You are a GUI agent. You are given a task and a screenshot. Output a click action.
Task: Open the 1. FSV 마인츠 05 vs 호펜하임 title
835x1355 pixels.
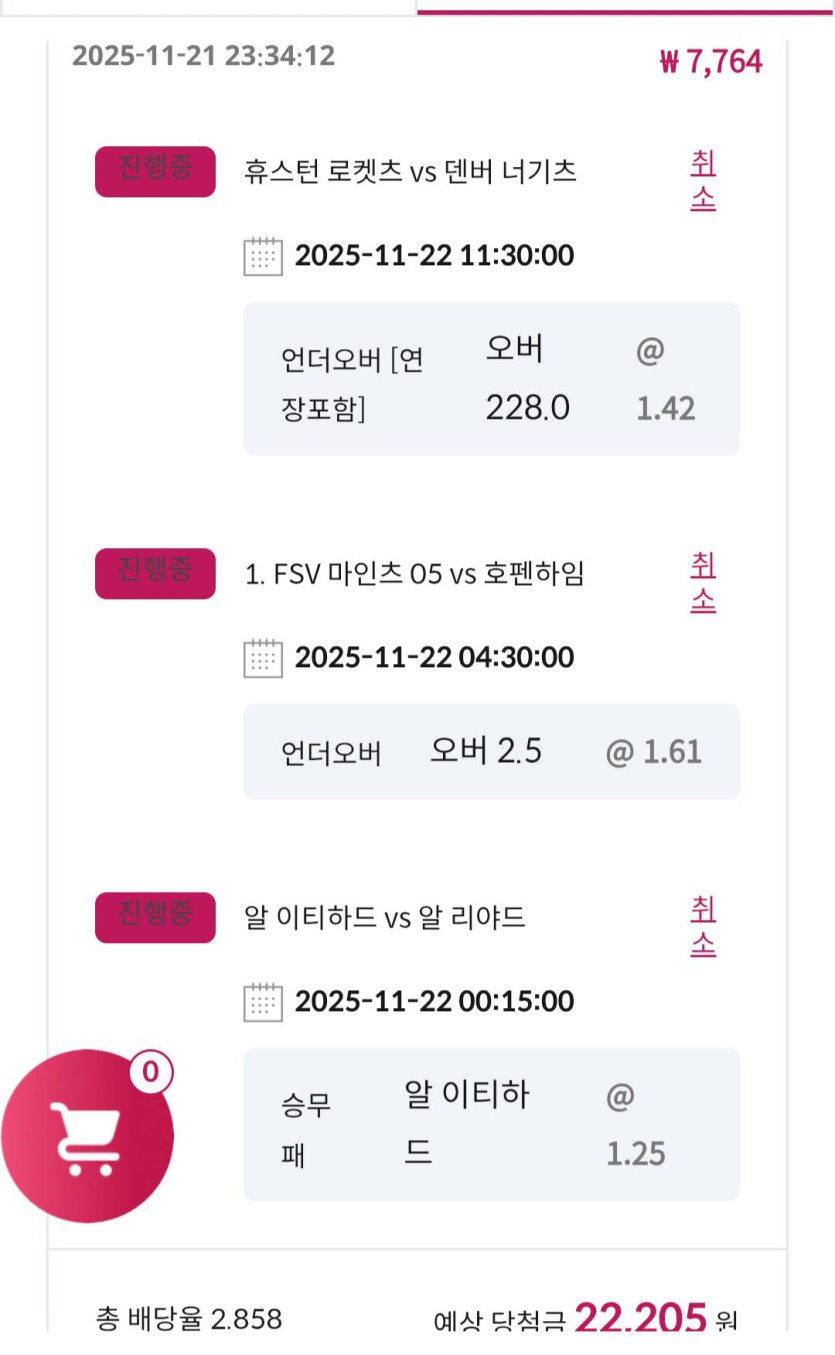pyautogui.click(x=414, y=574)
